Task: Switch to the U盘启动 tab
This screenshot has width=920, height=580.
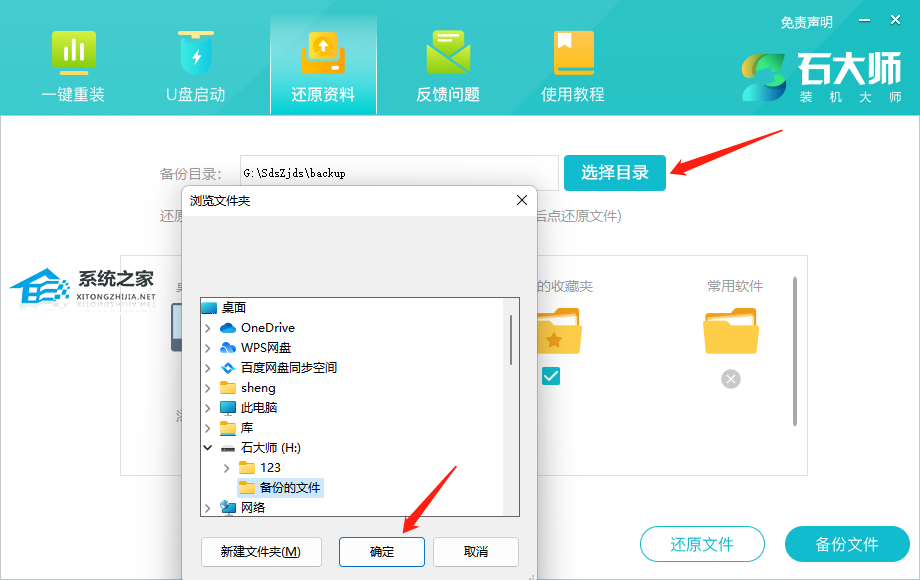Action: point(196,65)
